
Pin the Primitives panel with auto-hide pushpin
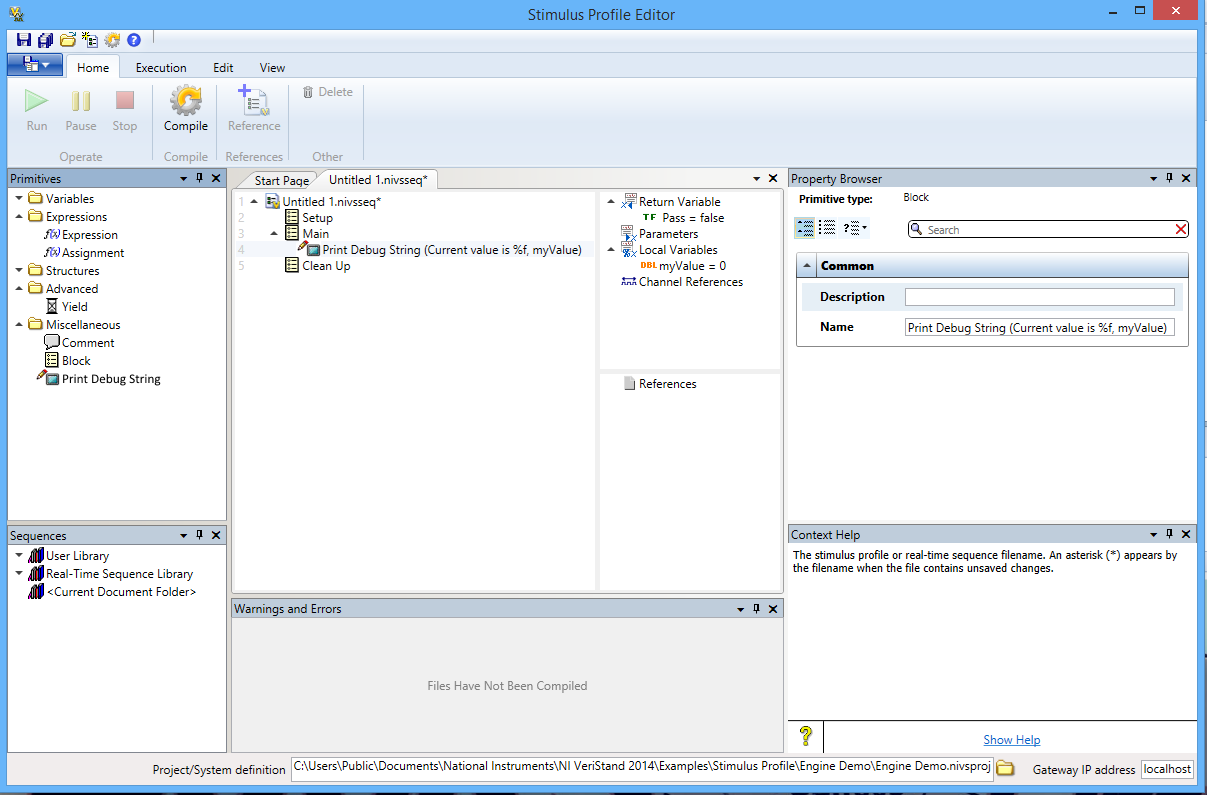click(199, 178)
